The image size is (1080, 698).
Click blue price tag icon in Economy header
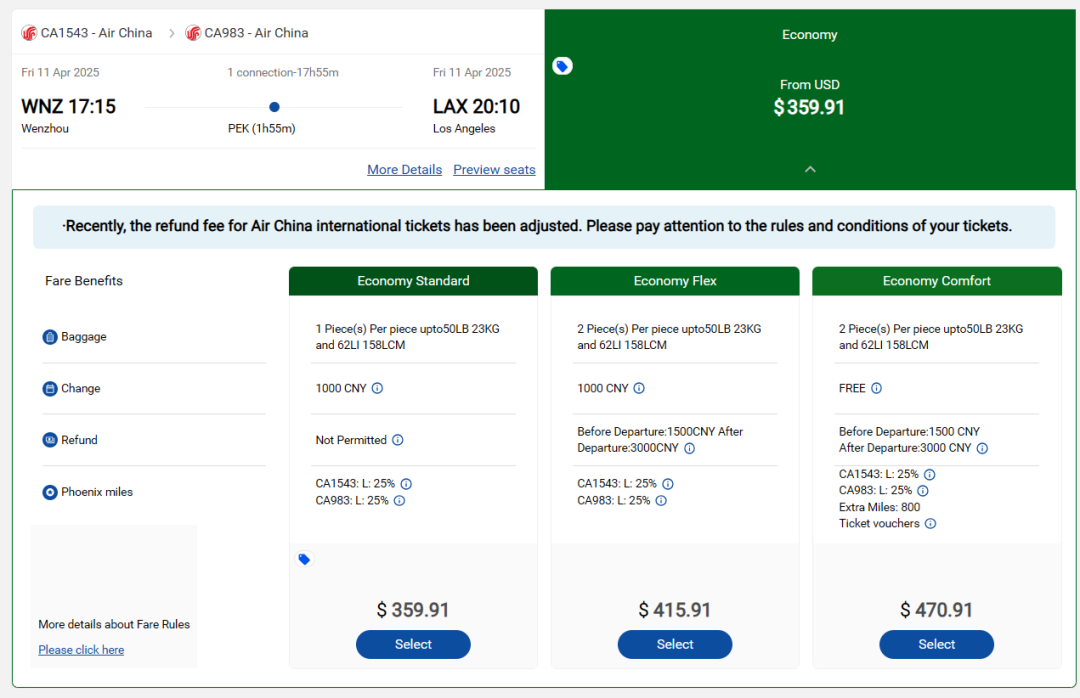tap(562, 66)
